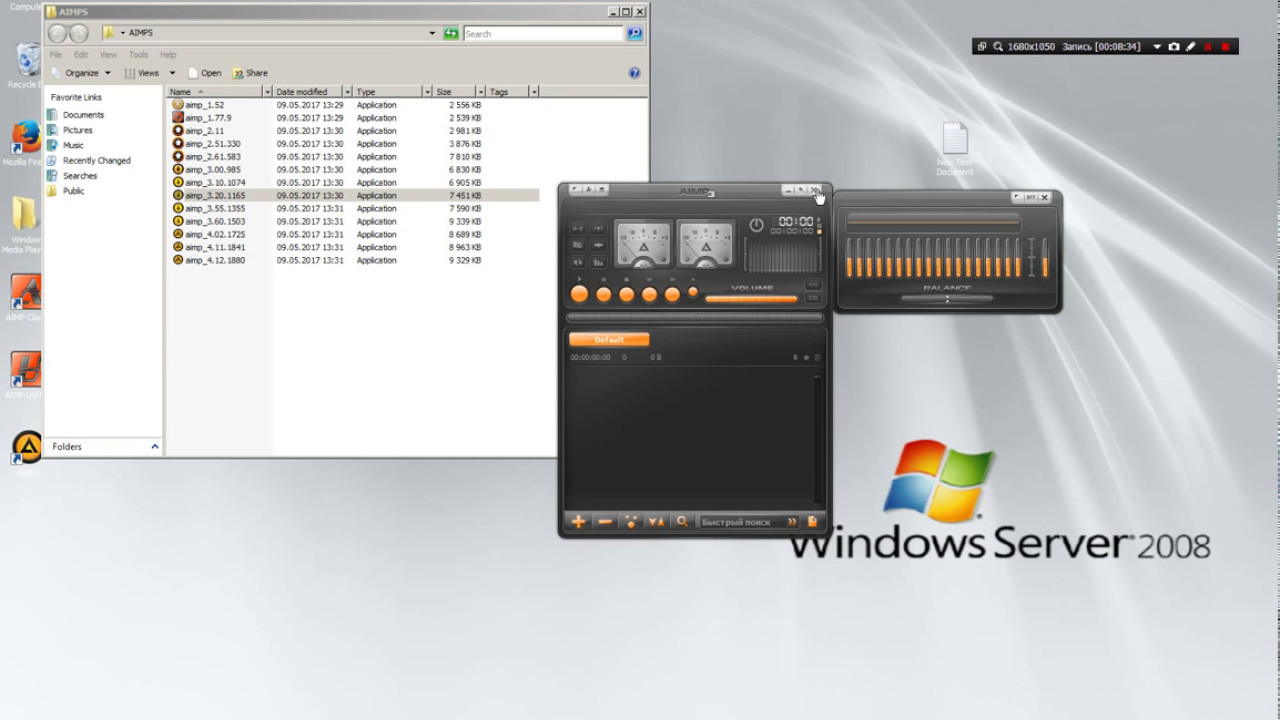Toggle the lower small button right of VOLUME

click(x=813, y=298)
